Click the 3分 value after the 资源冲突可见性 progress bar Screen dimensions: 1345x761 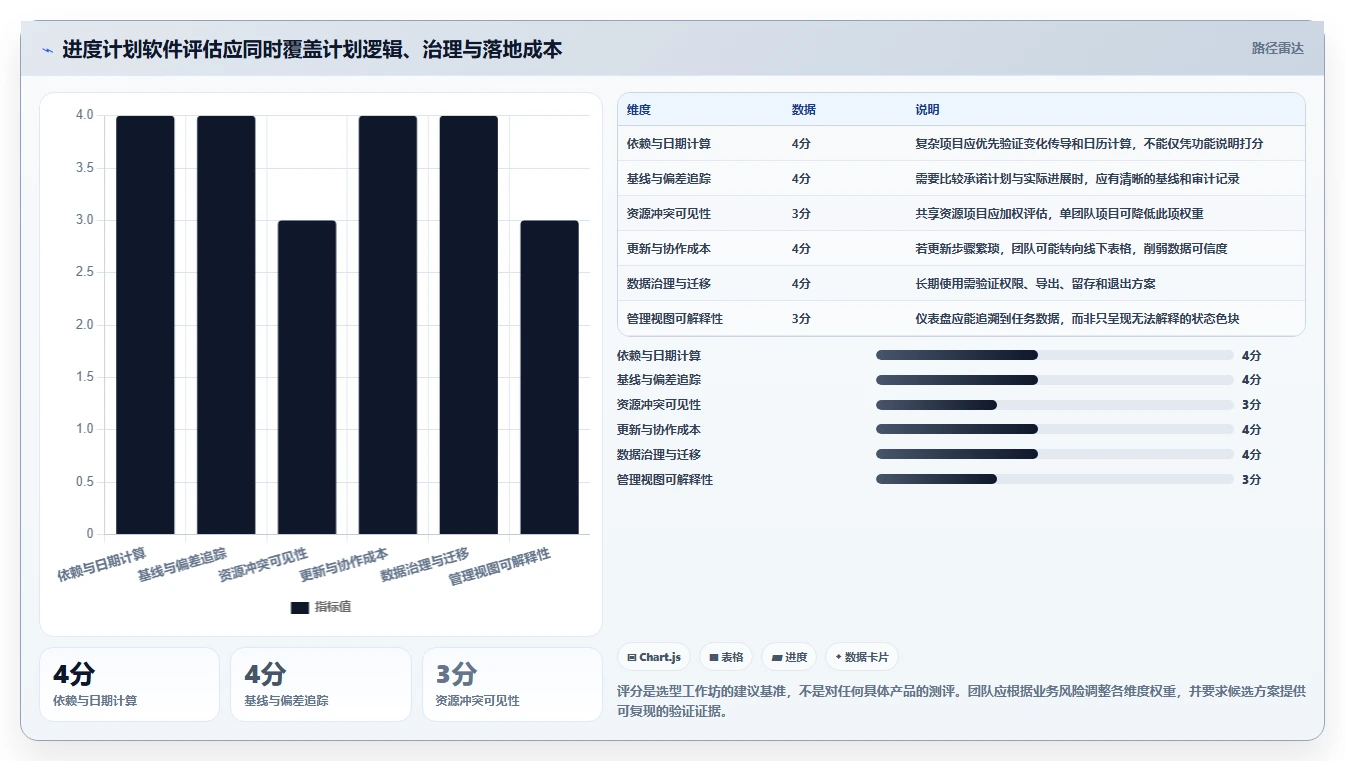(x=1251, y=405)
